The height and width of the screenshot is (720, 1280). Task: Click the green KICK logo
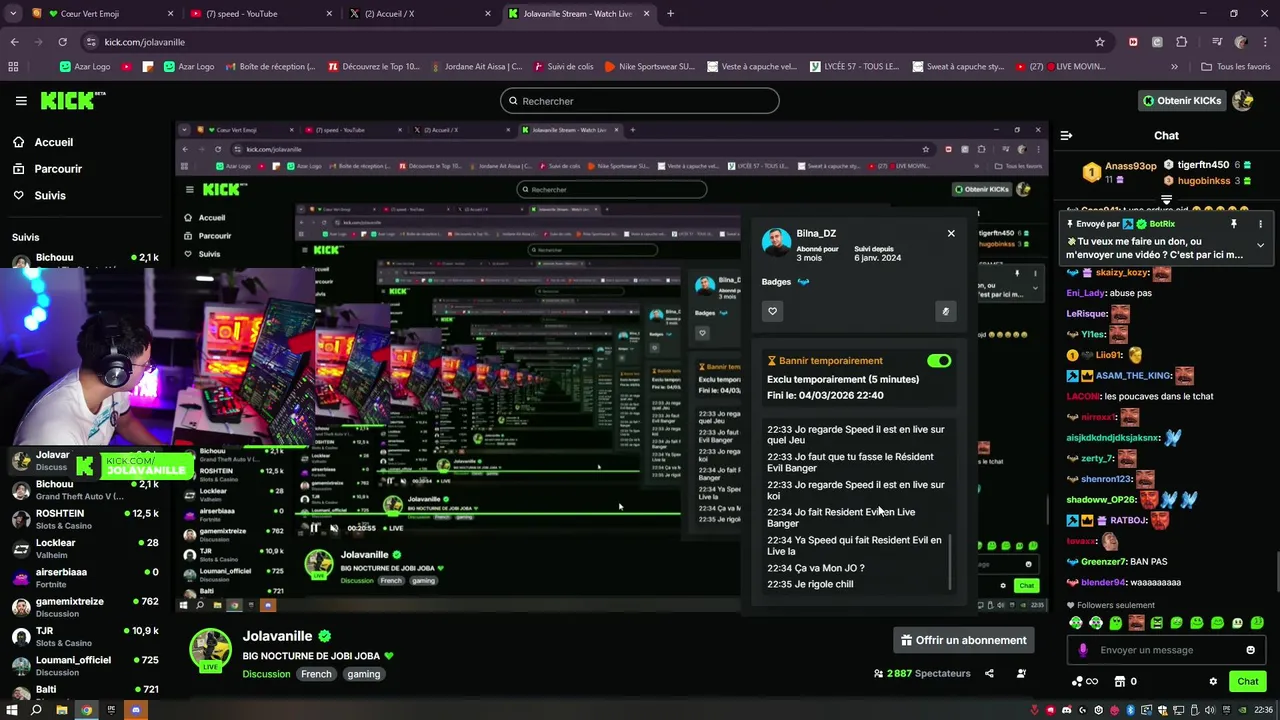point(73,100)
